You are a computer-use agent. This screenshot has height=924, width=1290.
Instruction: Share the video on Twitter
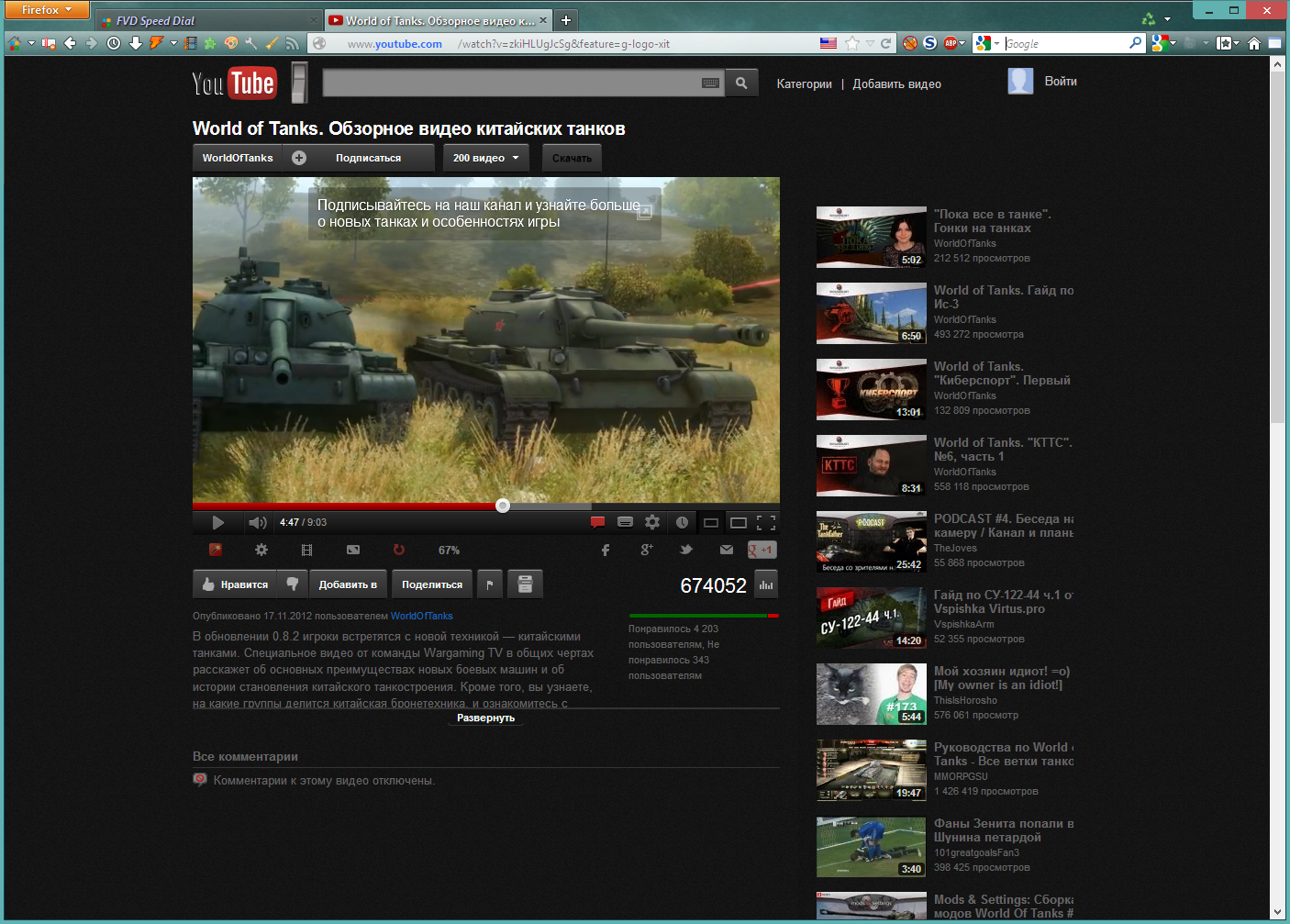click(x=685, y=550)
